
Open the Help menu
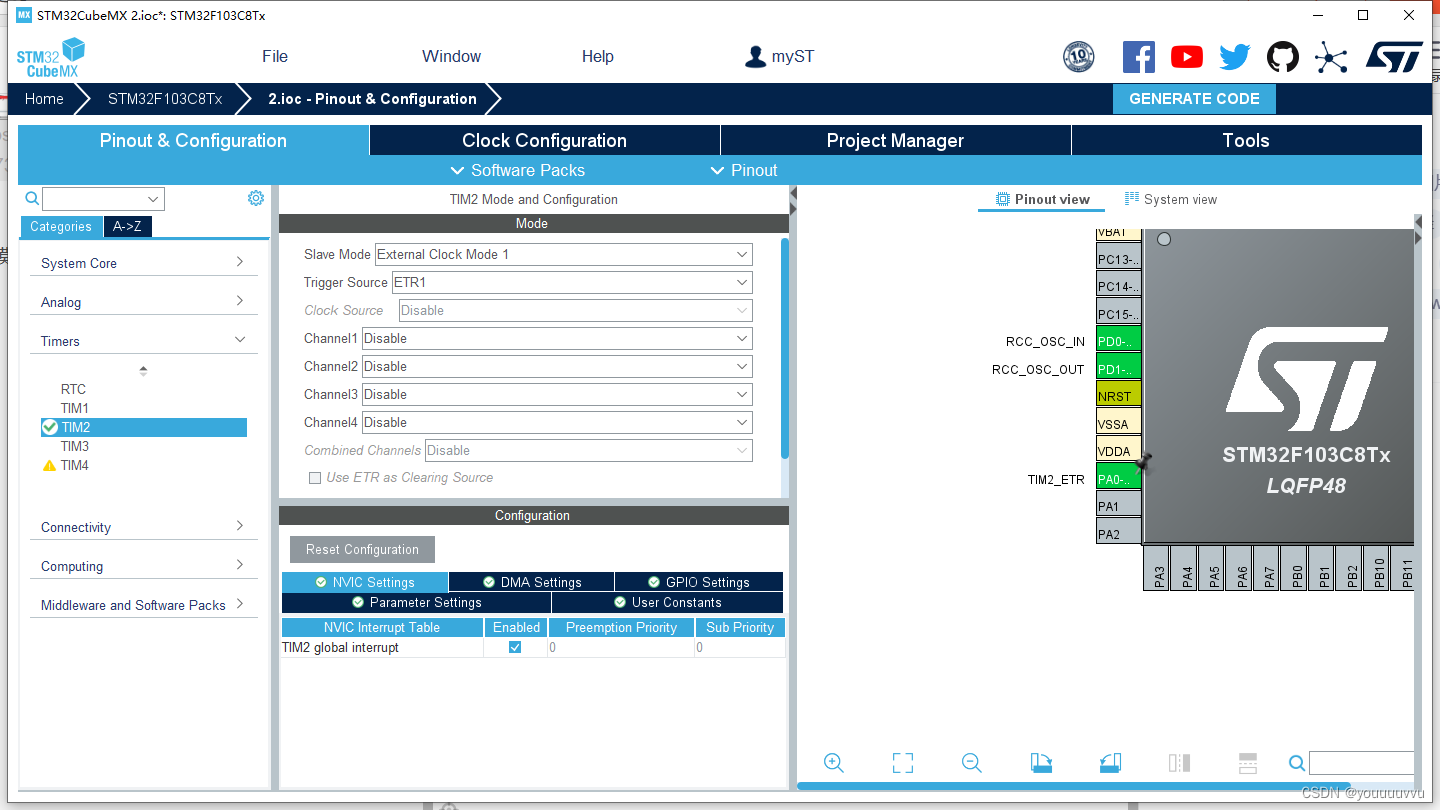(598, 56)
